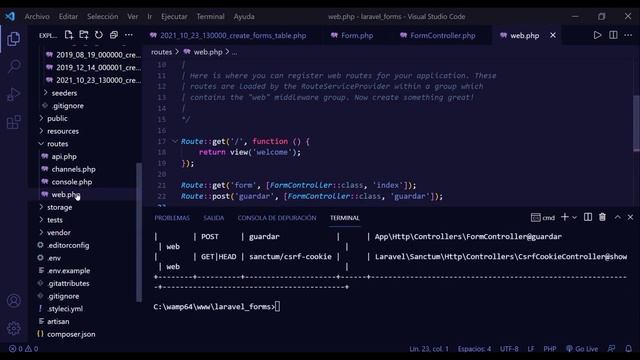Click the editor vertical scrollbar
Screen dimensions: 640x360
click(x=636, y=124)
